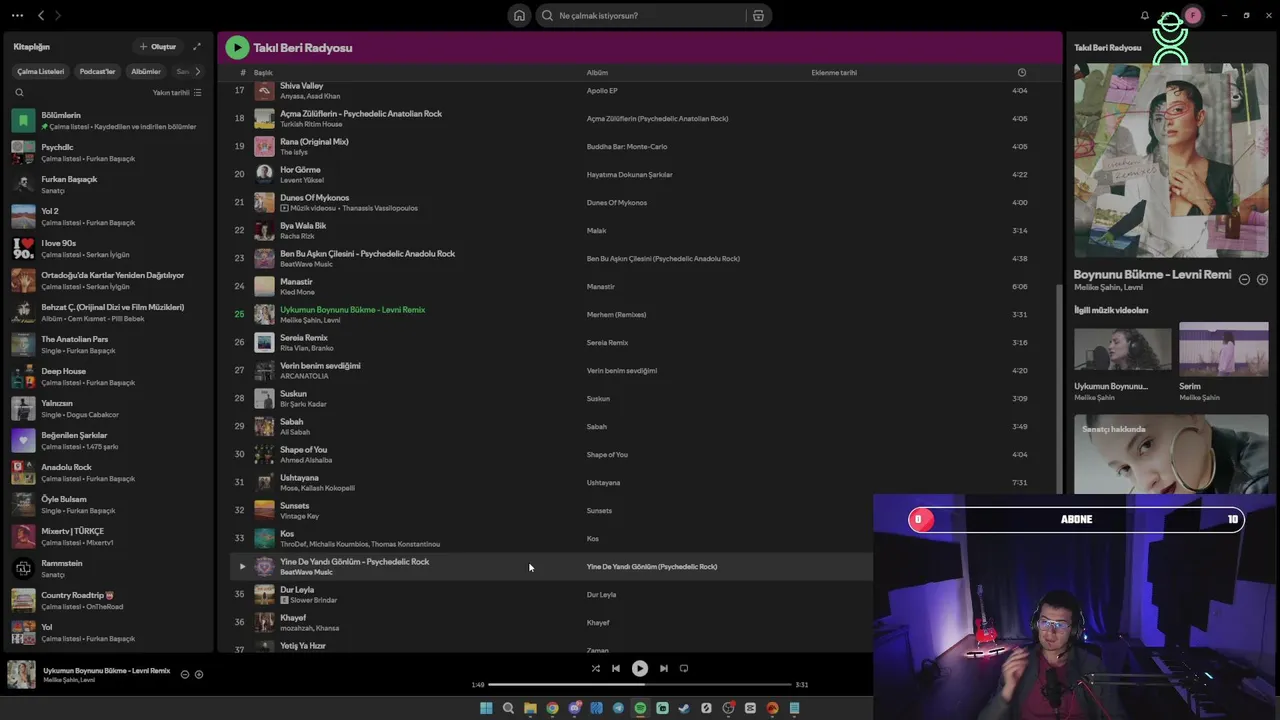The height and width of the screenshot is (720, 1280).
Task: Open the Home page icon
Action: coord(519,15)
